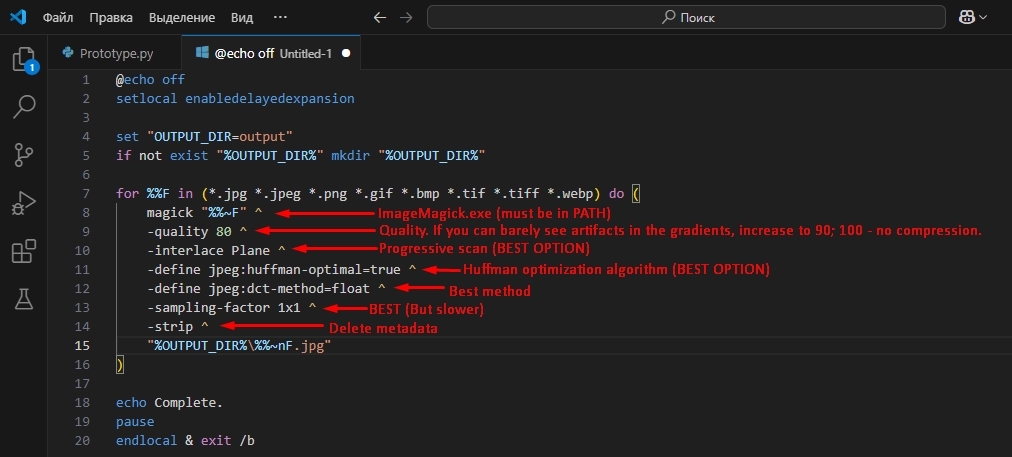Expand the overflow menu with three dots
The width and height of the screenshot is (1012, 457).
(x=280, y=18)
